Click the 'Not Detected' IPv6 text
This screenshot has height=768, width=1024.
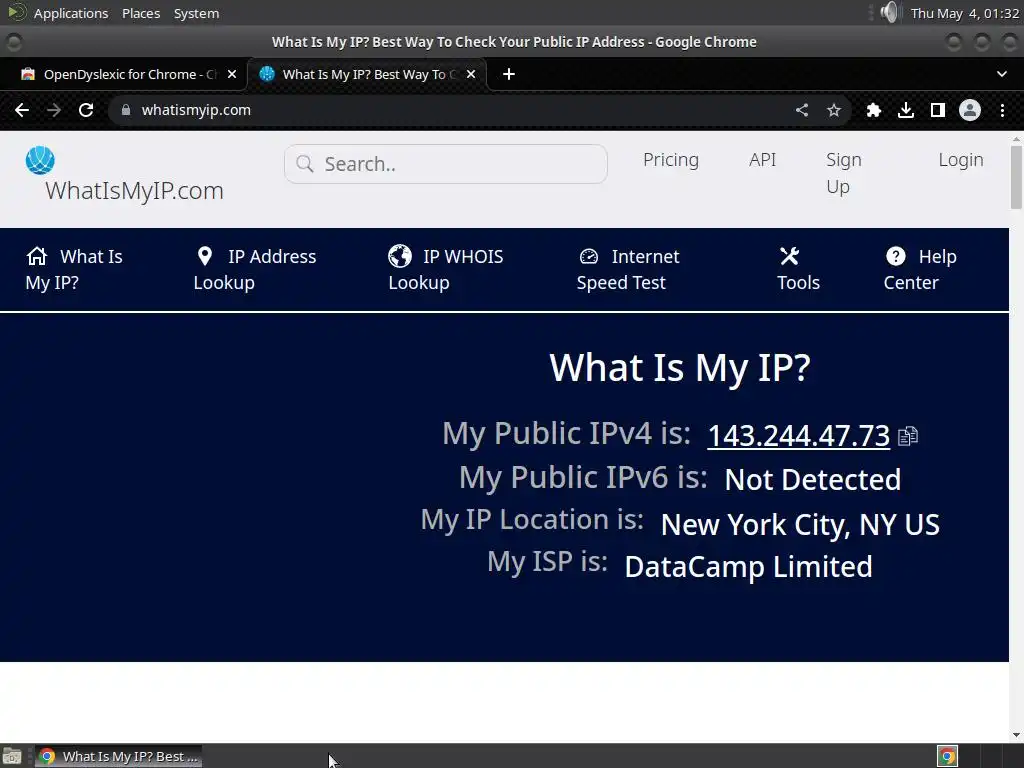click(812, 479)
